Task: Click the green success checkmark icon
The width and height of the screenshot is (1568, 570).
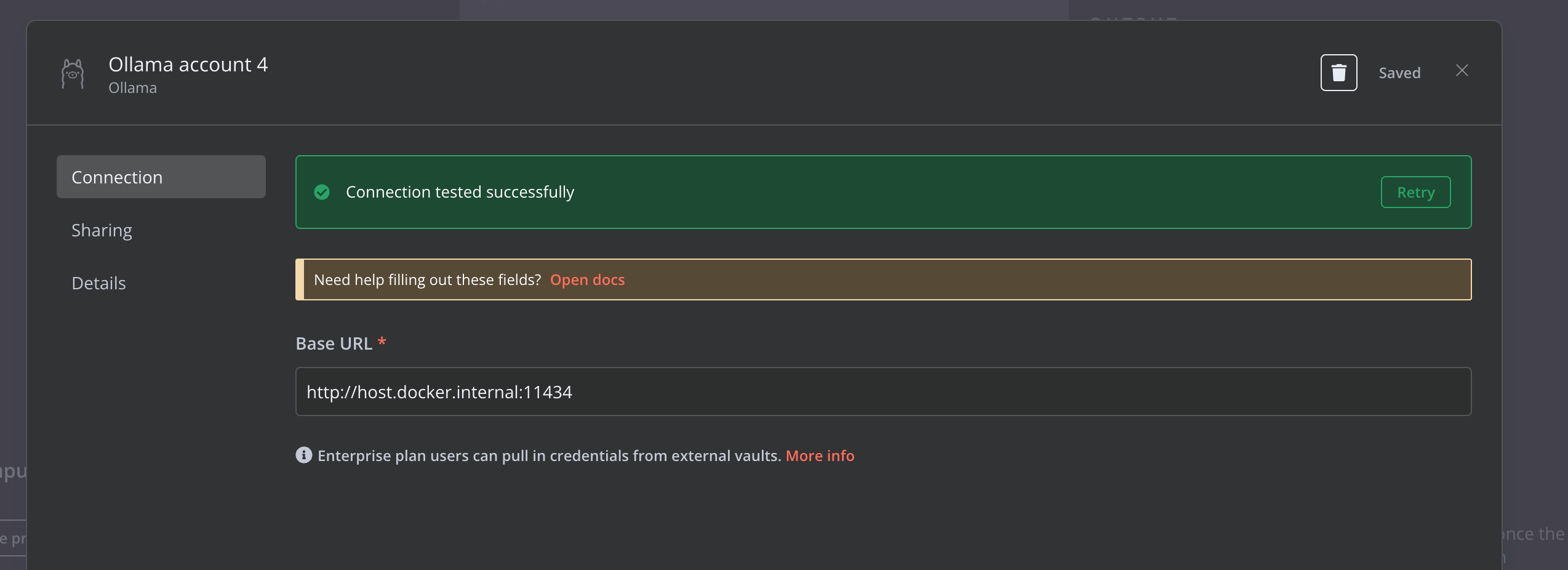Action: (x=322, y=192)
